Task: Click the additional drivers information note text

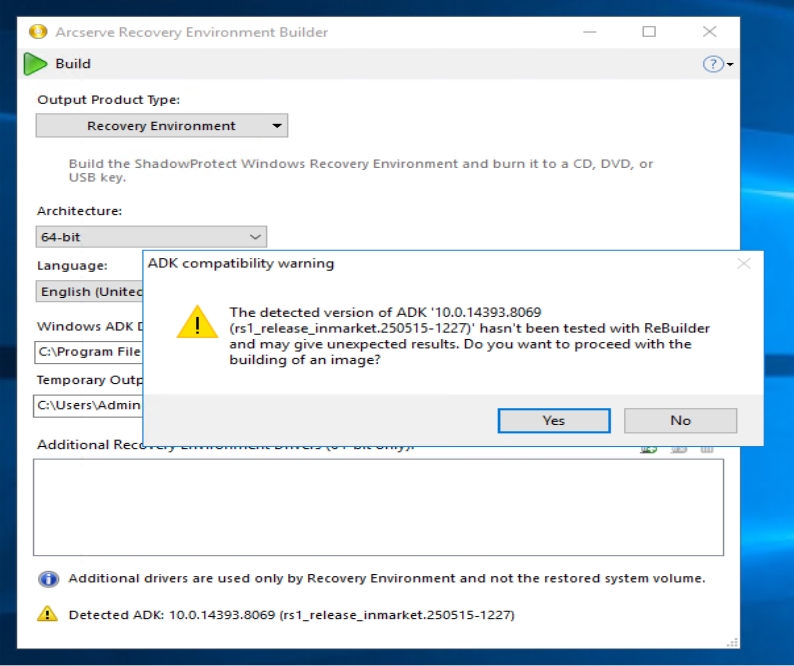Action: point(387,578)
